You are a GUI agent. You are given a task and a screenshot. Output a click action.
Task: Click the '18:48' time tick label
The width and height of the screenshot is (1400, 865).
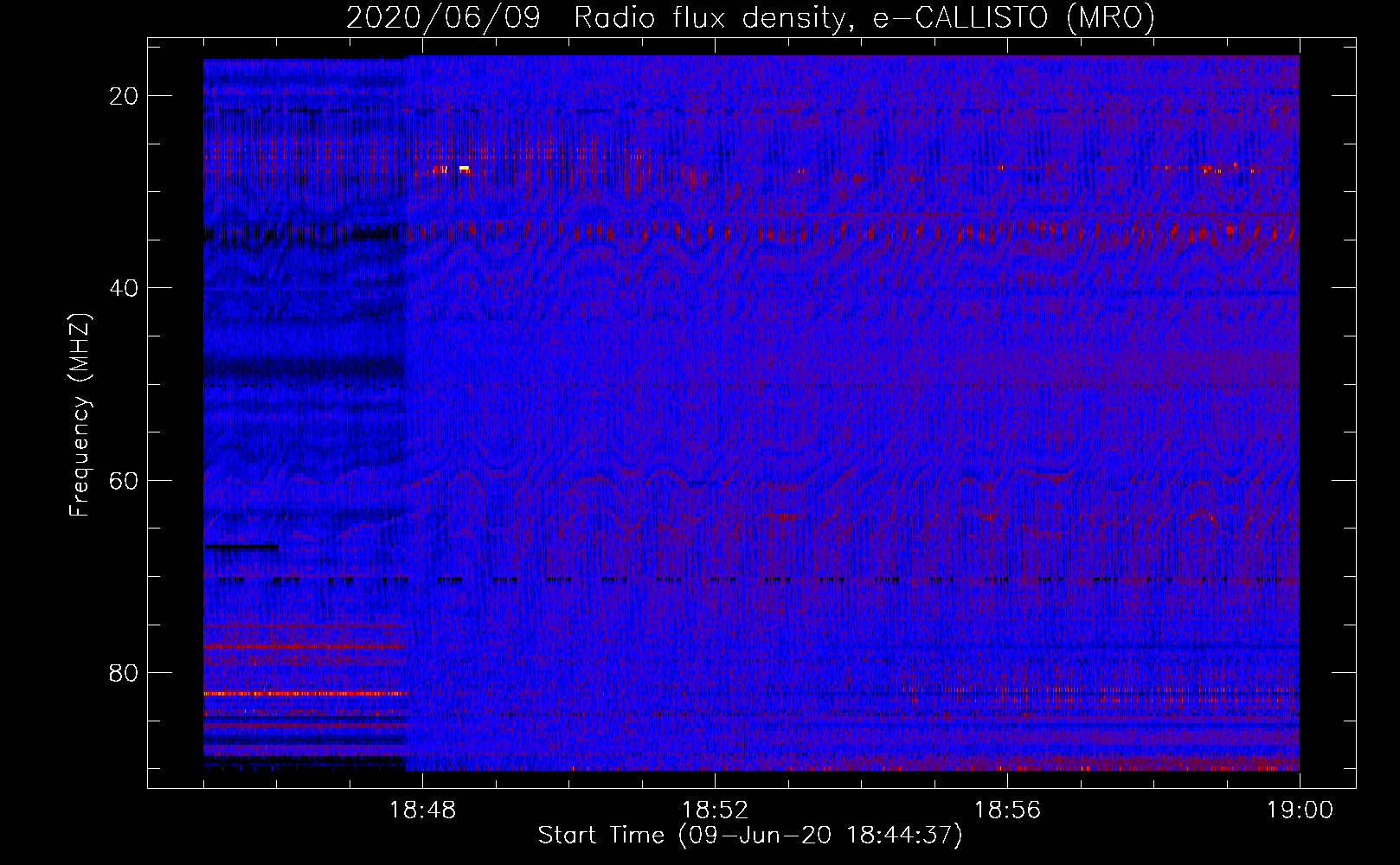422,811
